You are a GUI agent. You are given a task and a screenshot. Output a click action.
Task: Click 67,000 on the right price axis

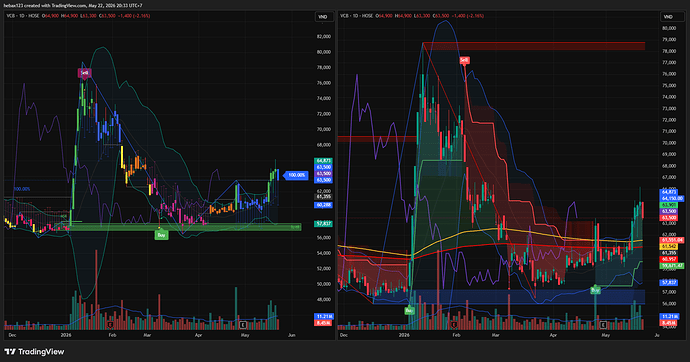[668, 177]
